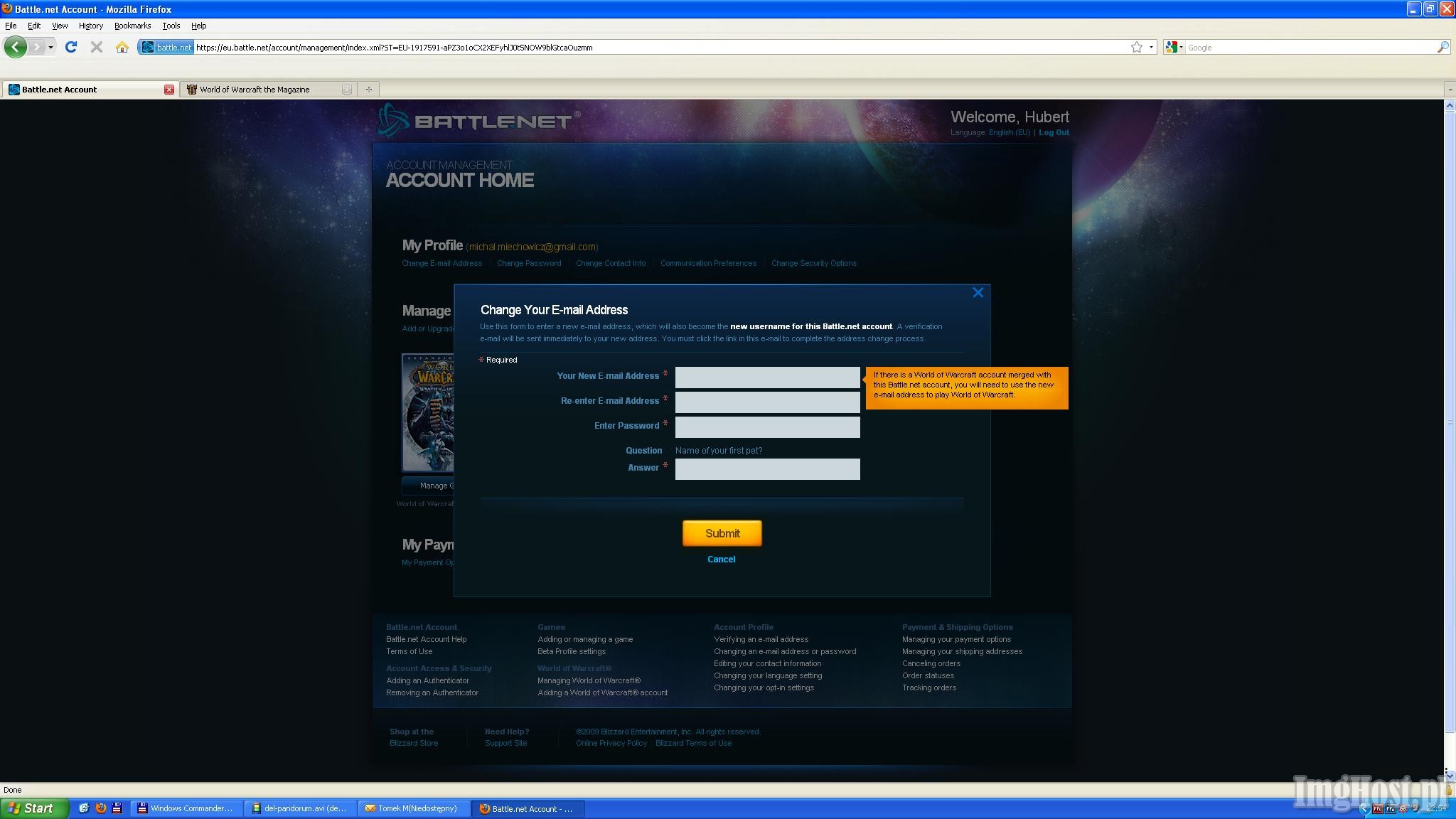
Task: Switch to Tomek M taskbar chat window
Action: tap(414, 808)
